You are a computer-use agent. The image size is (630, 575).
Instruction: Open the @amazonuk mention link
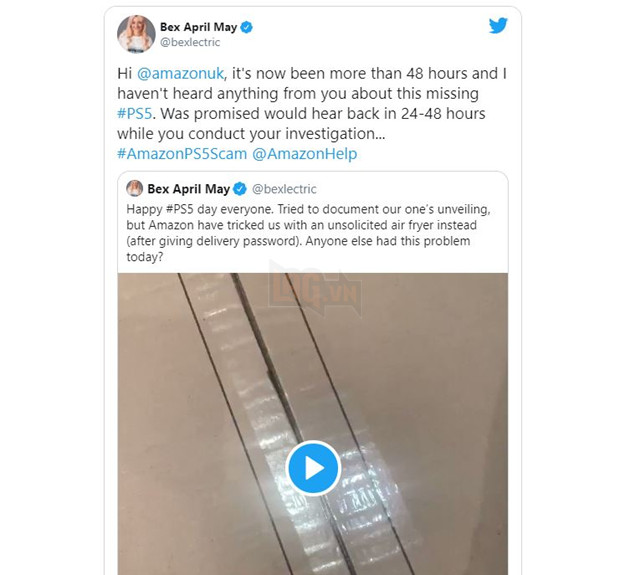(180, 74)
